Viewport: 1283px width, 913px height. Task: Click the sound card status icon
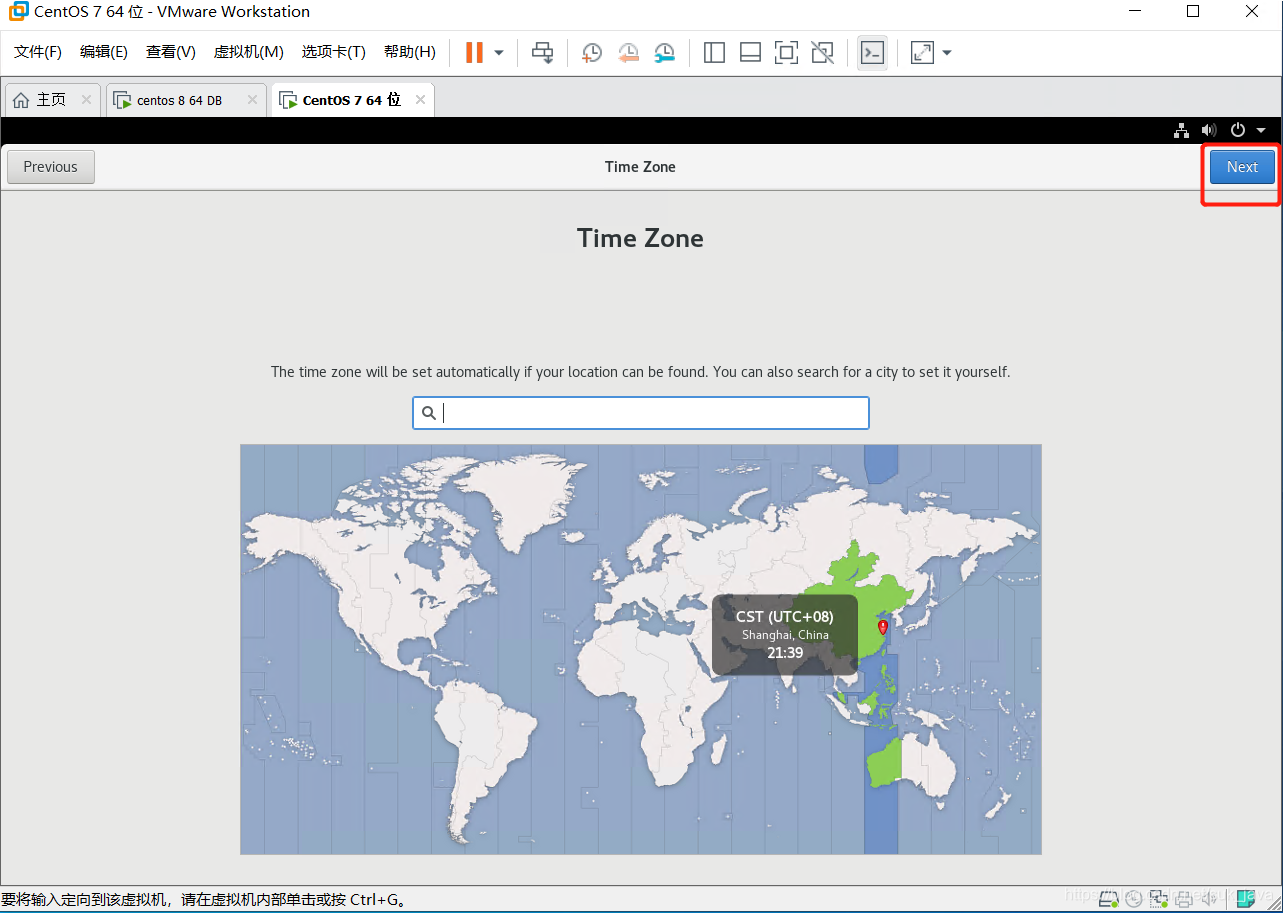coord(1209,898)
